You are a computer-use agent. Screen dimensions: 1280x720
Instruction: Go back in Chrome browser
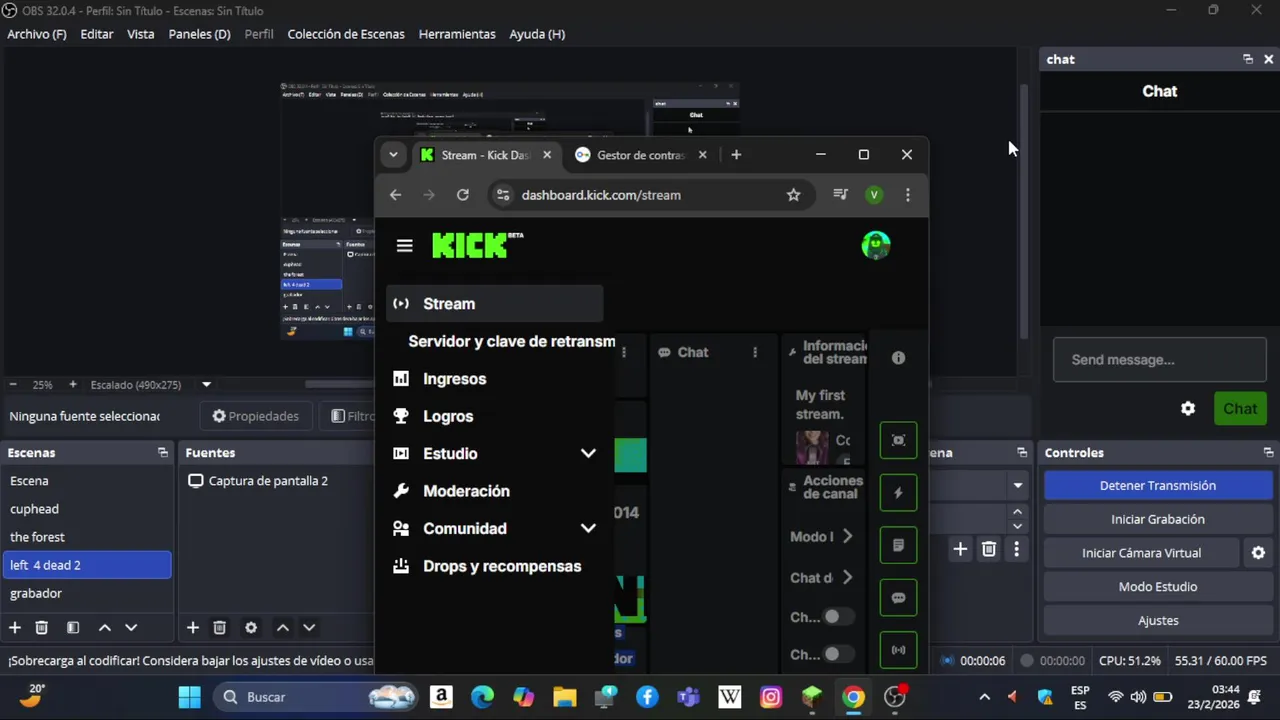coord(395,195)
